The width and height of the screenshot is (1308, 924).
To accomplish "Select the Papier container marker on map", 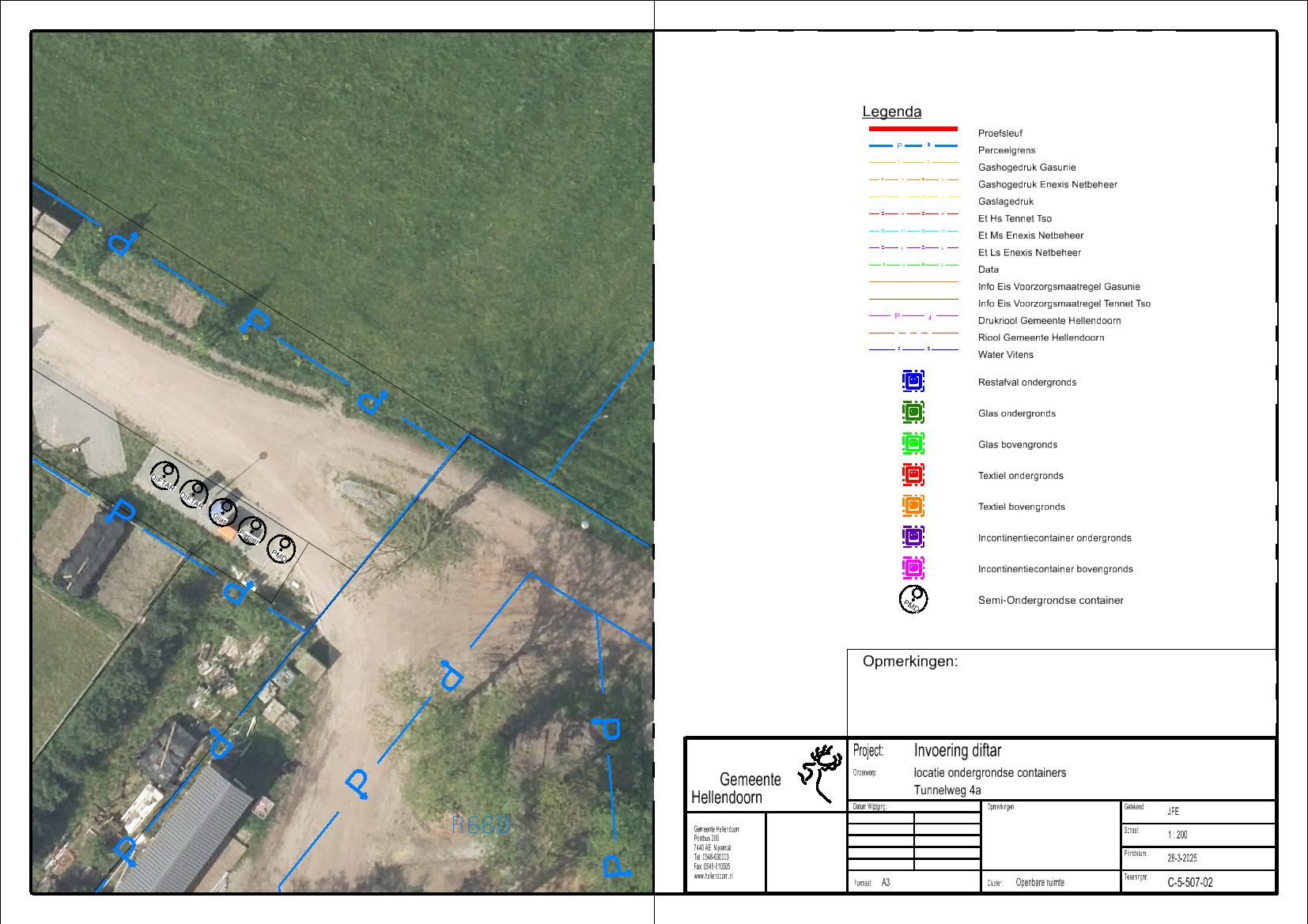I will 251,530.
